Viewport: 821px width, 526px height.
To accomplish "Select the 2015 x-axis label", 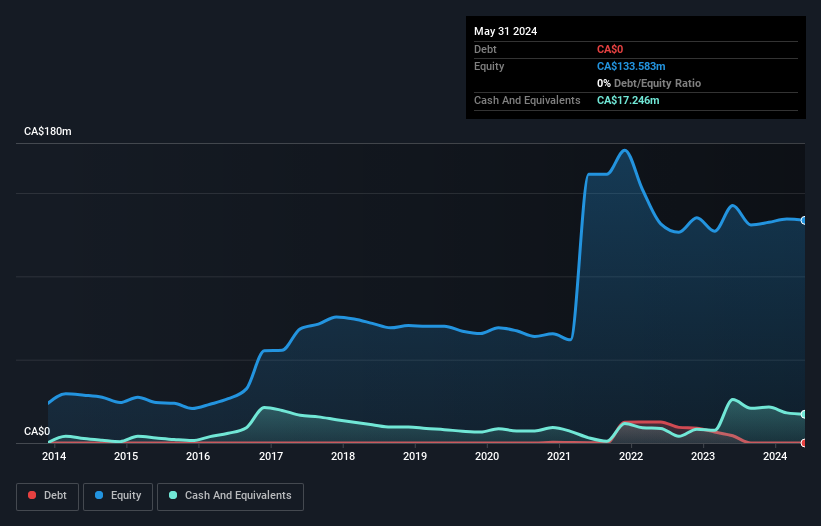I will 126,456.
